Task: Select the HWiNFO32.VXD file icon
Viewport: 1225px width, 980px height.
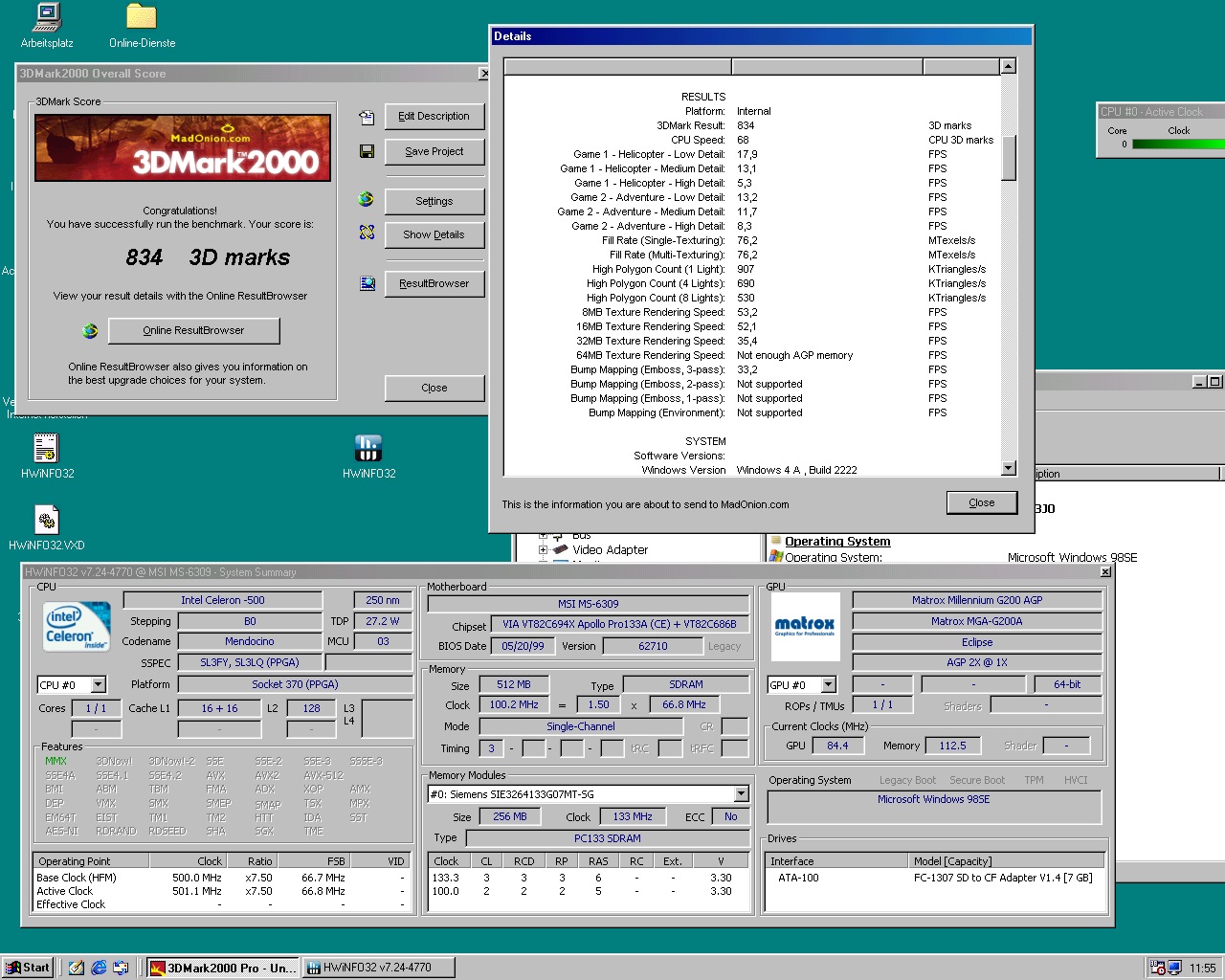Action: pyautogui.click(x=47, y=520)
